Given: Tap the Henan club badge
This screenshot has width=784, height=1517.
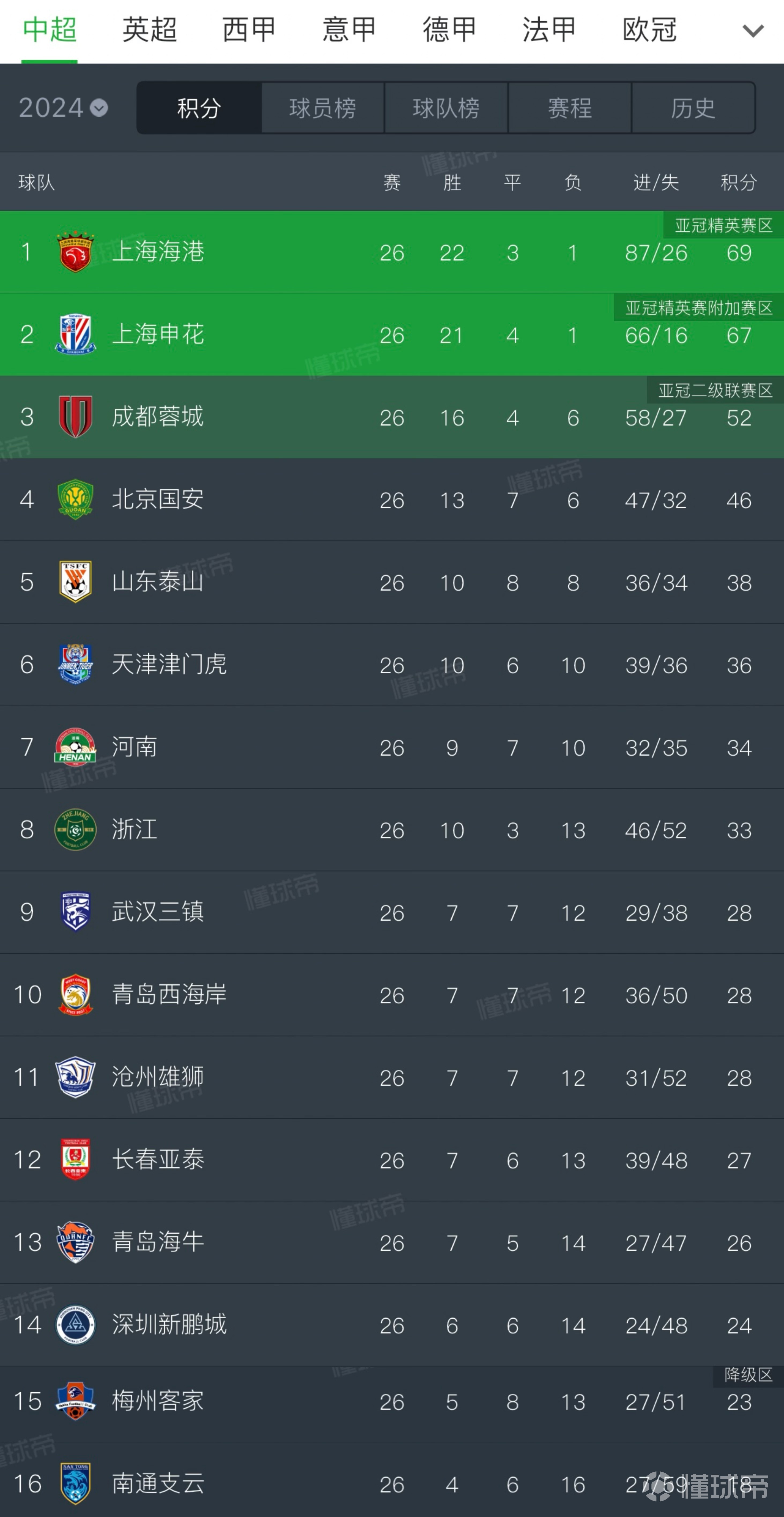Looking at the screenshot, I should point(75,747).
